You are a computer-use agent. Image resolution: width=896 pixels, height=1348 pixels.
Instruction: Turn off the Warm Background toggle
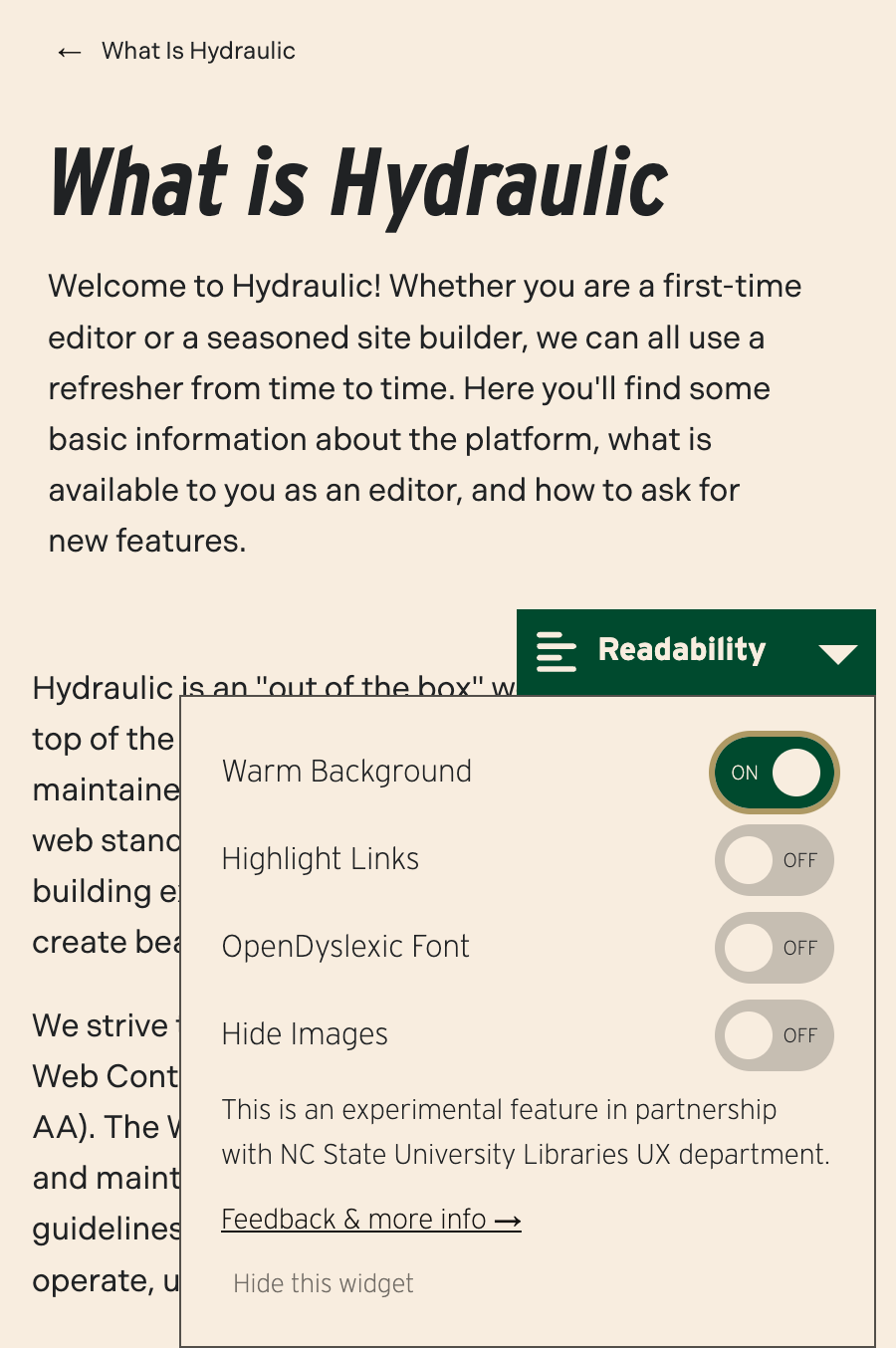tap(775, 773)
